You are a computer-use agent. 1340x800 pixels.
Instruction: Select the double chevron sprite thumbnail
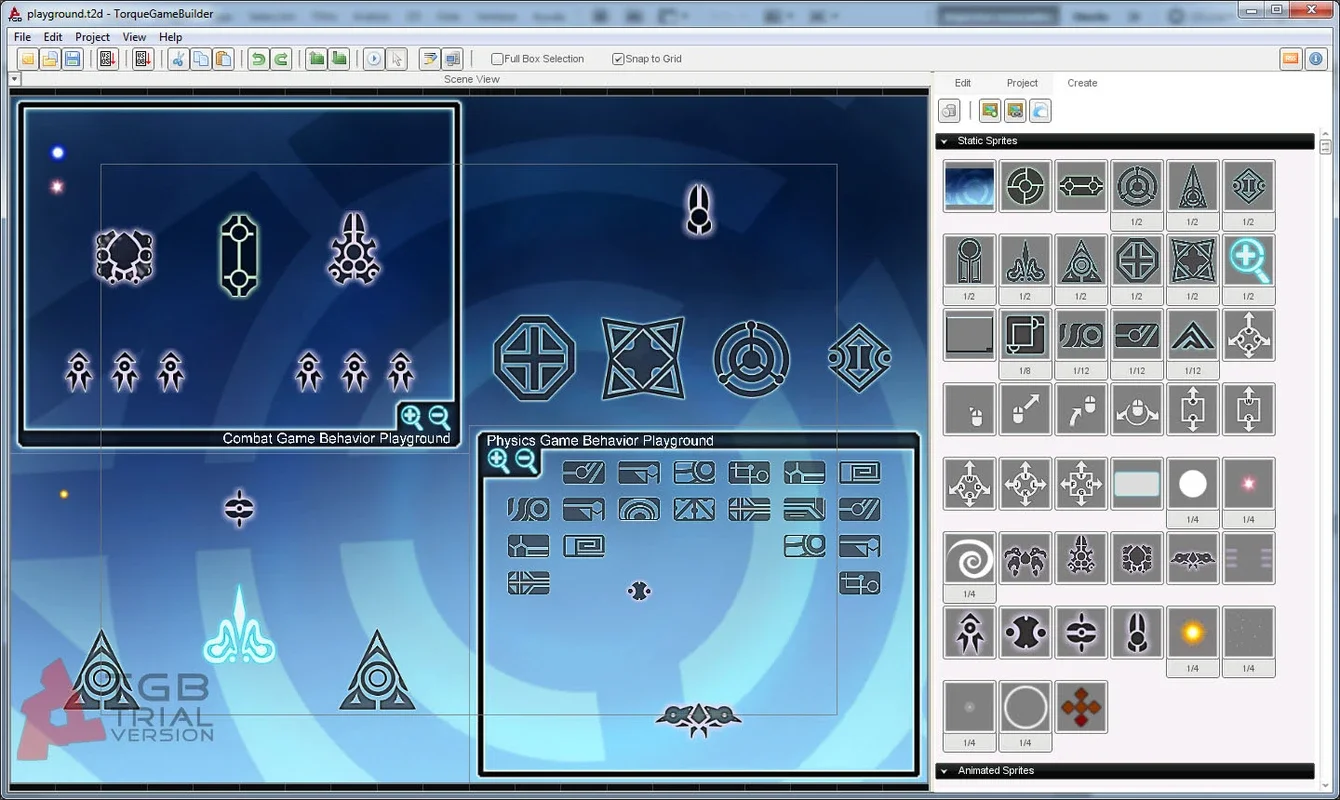(x=1192, y=335)
